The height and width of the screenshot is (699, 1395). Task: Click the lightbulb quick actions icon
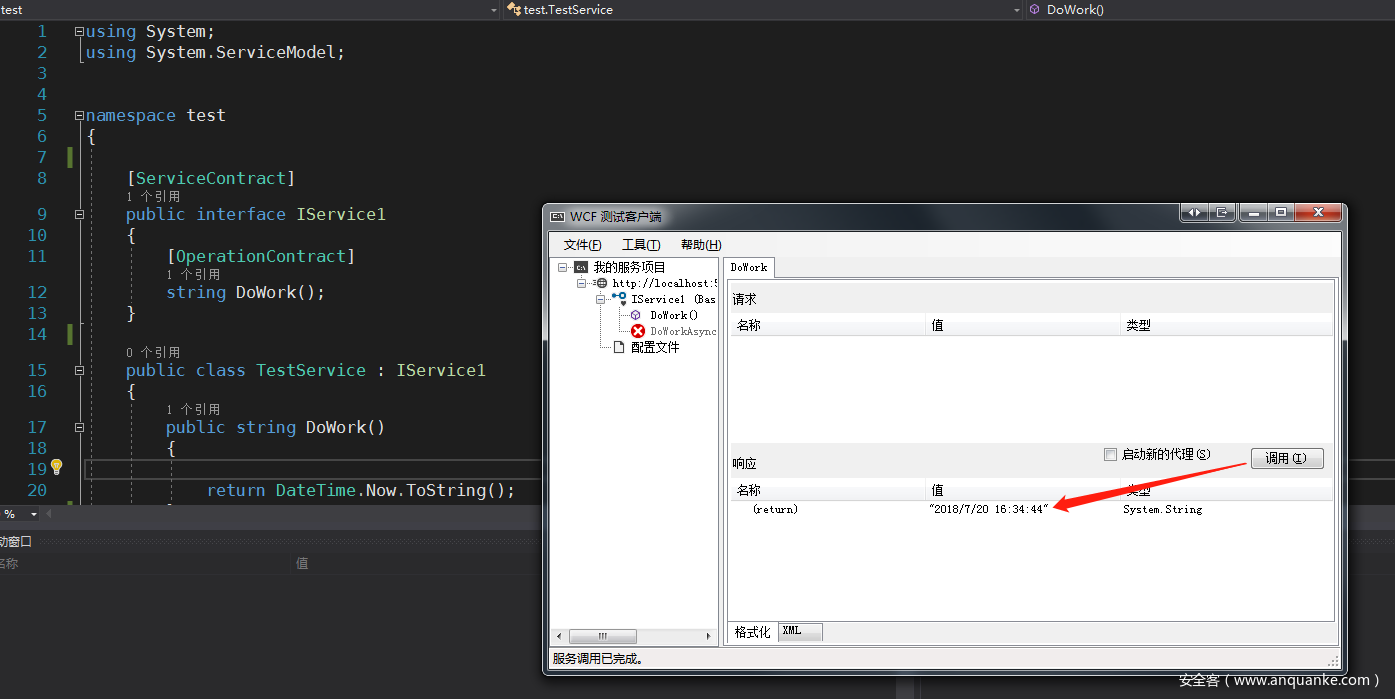[57, 467]
